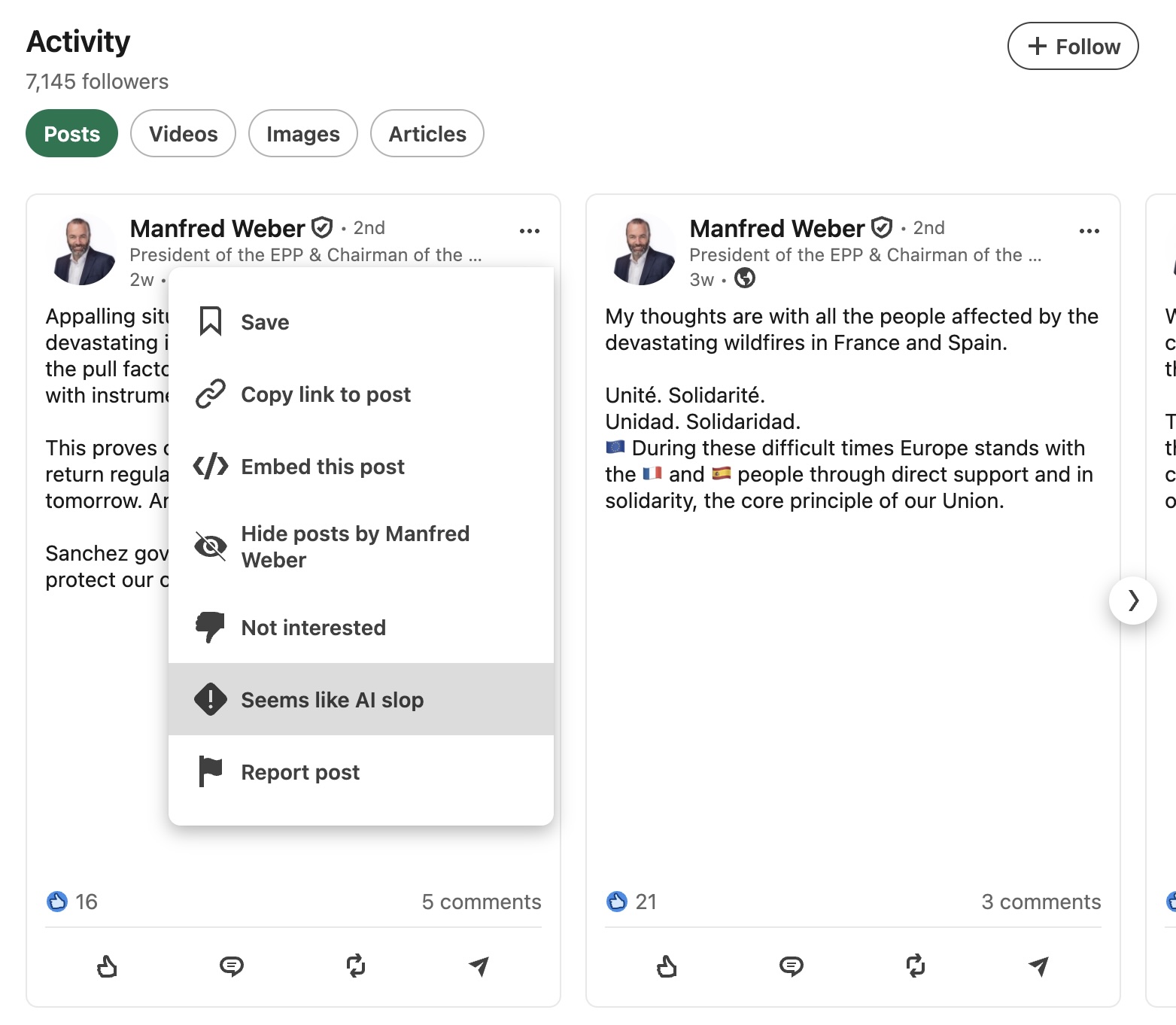Switch to the Videos filter

(x=183, y=133)
